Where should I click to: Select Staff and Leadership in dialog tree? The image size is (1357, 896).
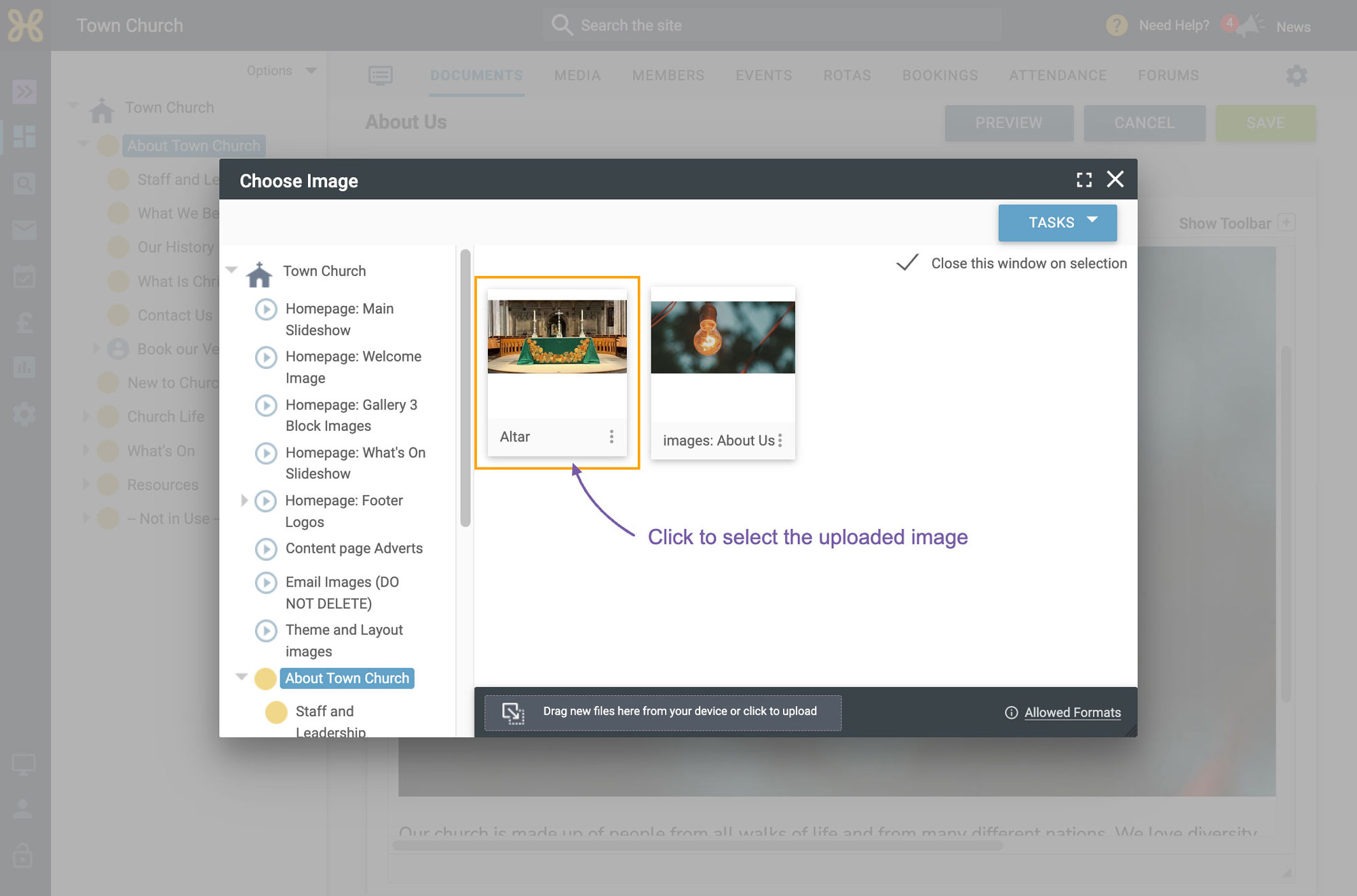tap(330, 721)
